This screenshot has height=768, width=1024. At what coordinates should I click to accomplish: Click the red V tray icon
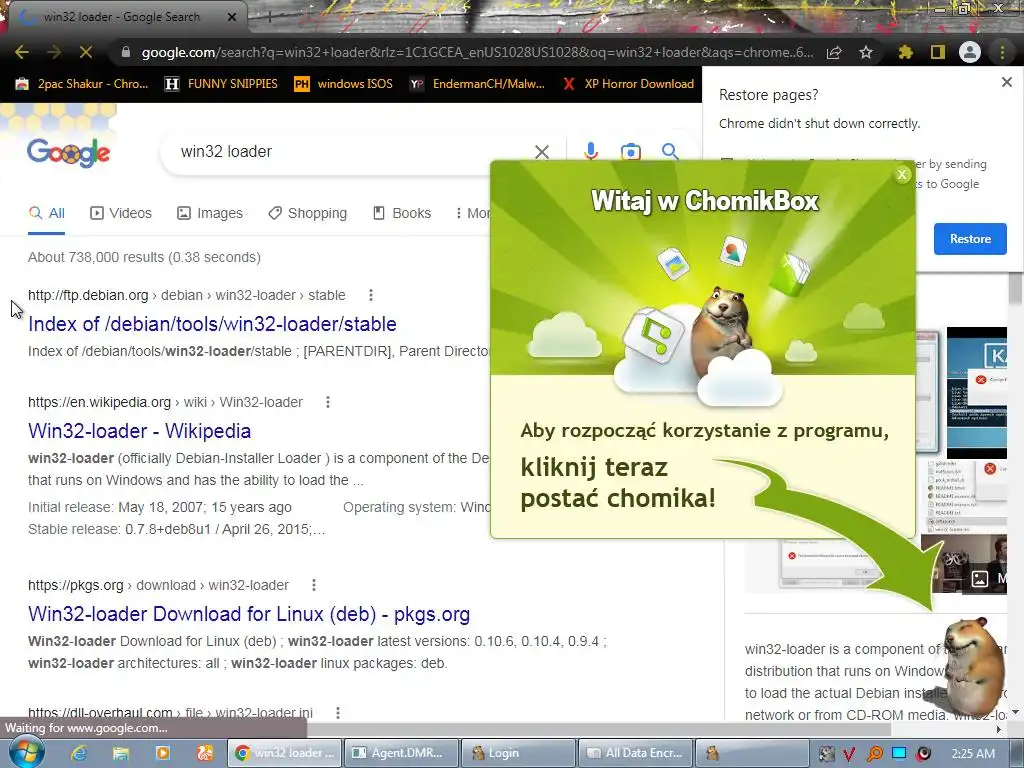click(x=849, y=754)
